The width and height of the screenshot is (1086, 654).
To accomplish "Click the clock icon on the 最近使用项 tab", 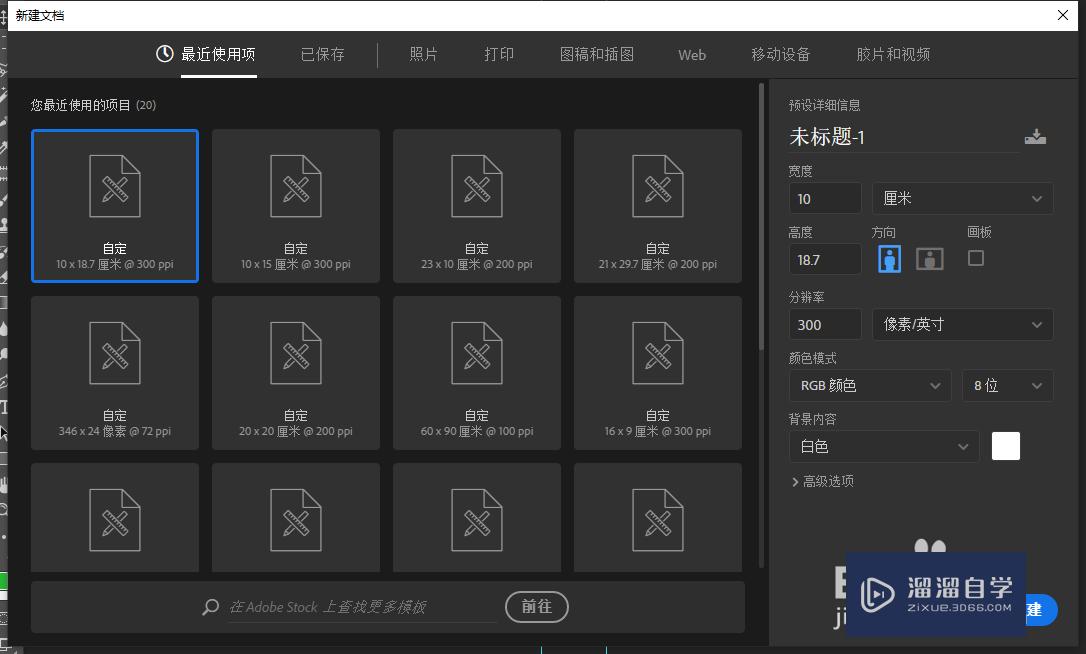I will point(163,55).
